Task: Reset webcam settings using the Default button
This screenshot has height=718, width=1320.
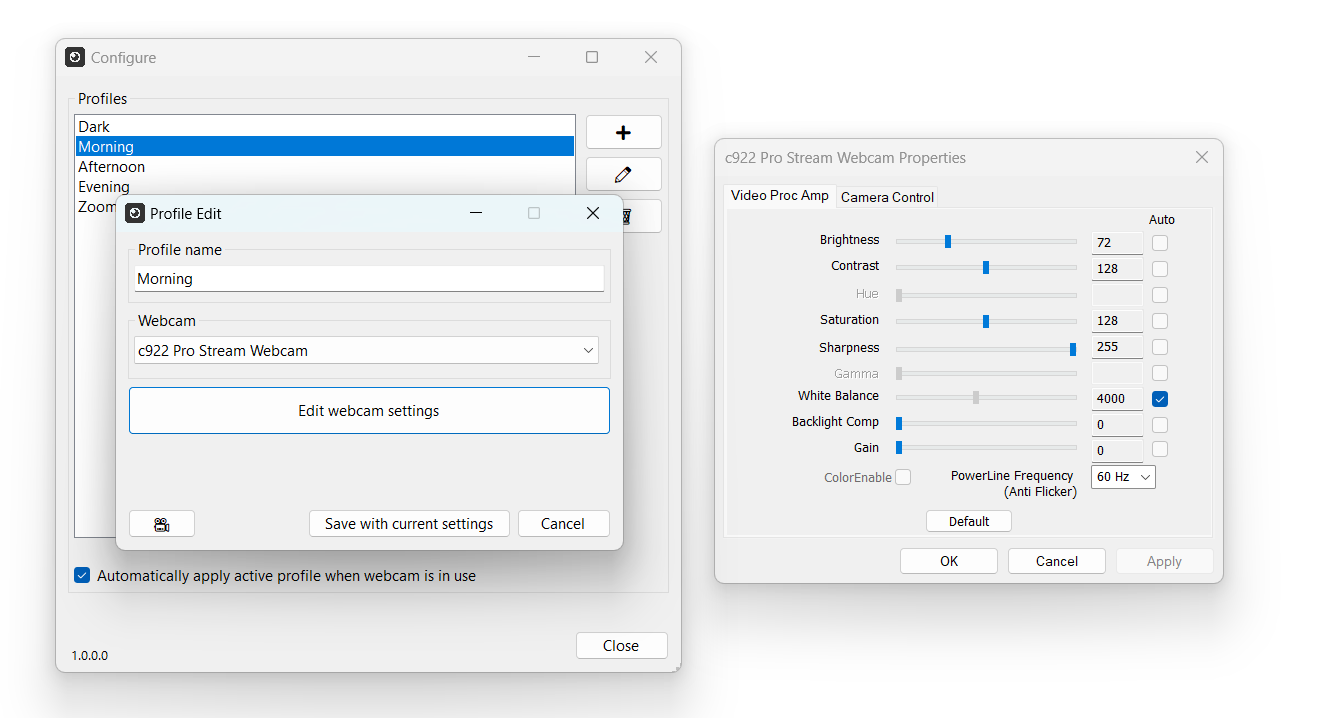Action: [x=968, y=520]
